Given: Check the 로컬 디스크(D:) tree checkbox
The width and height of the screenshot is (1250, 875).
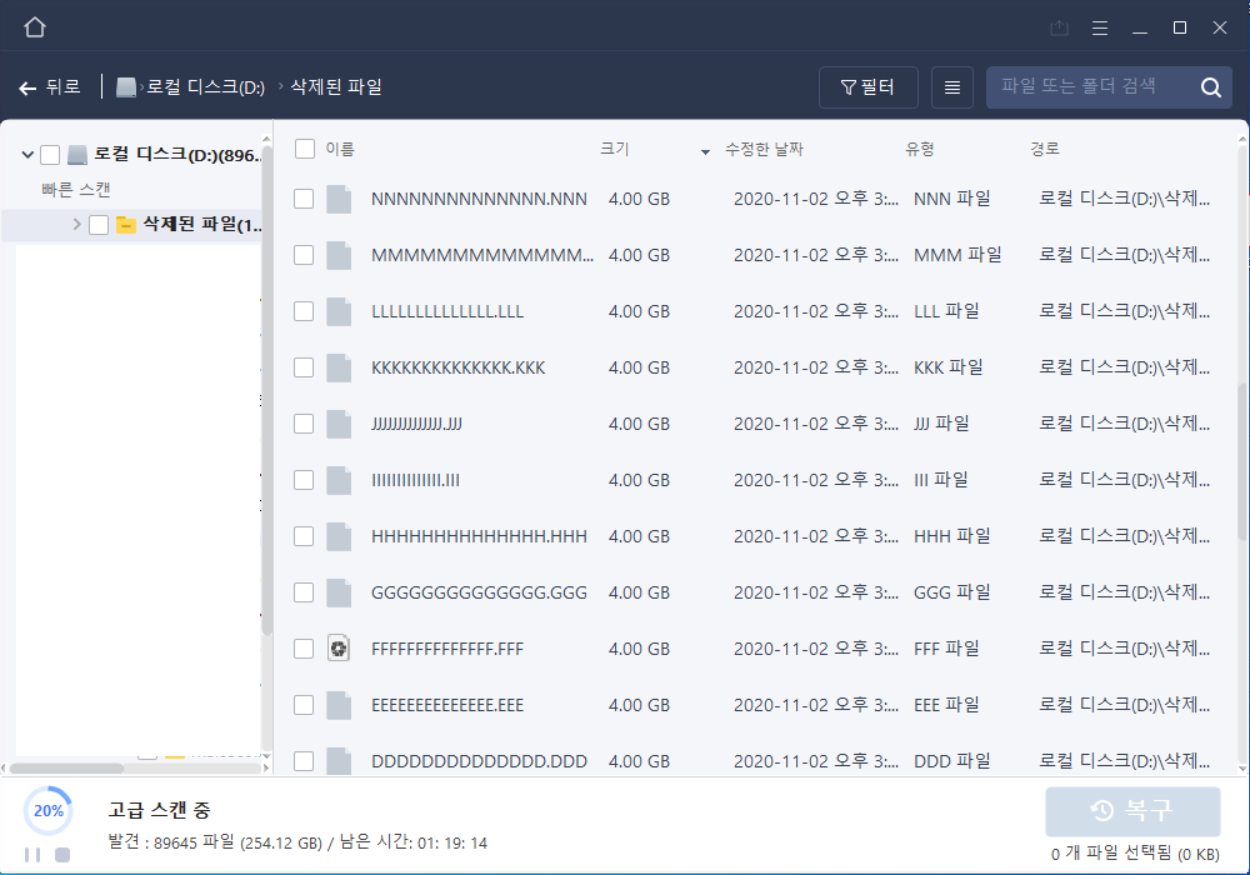Looking at the screenshot, I should pos(50,155).
